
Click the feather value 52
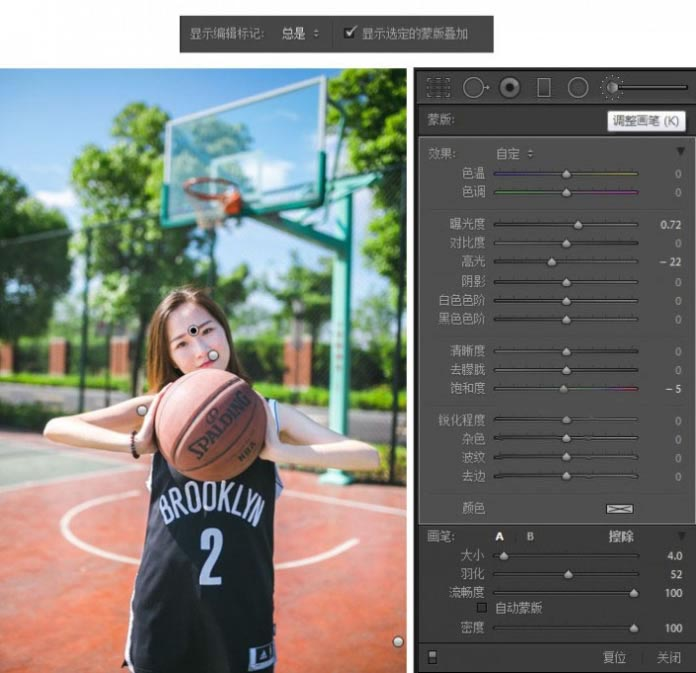tap(676, 574)
